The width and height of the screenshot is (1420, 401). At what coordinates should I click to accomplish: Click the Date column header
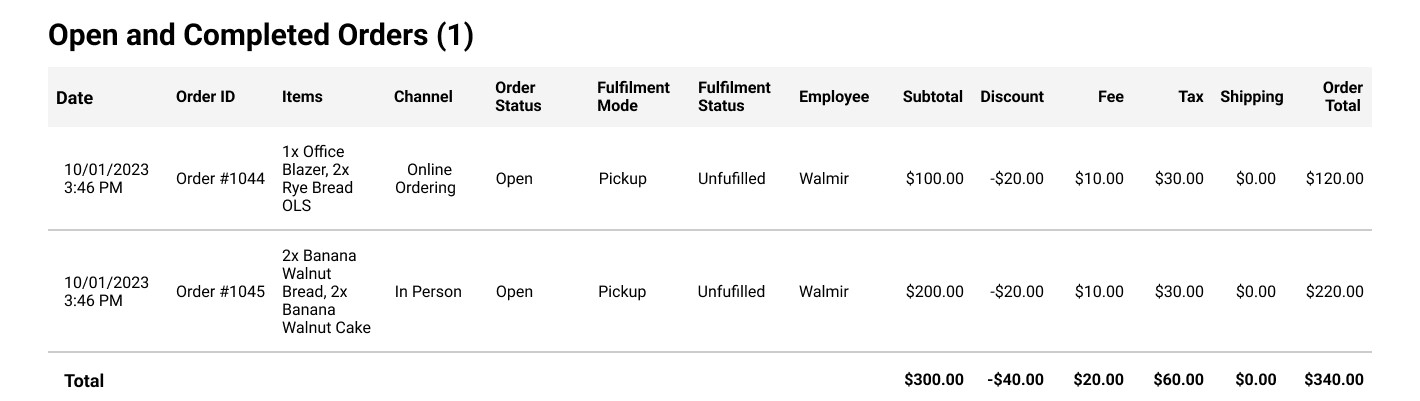click(75, 97)
